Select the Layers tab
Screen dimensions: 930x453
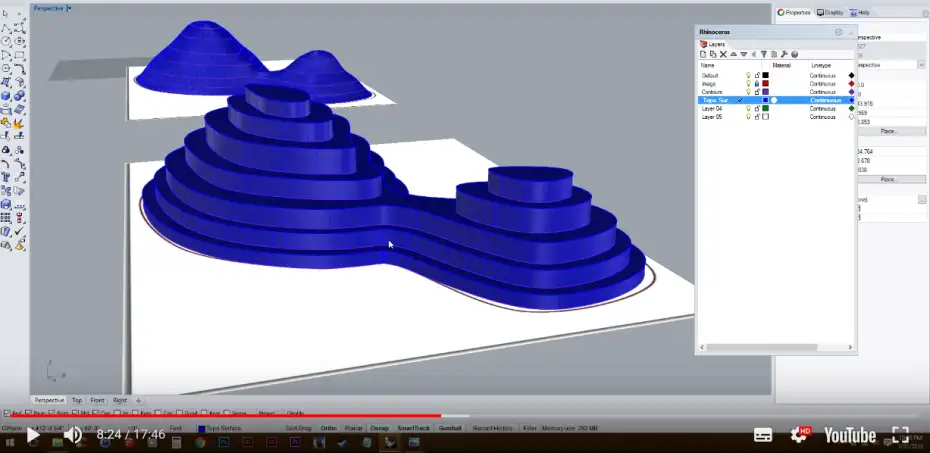713,44
